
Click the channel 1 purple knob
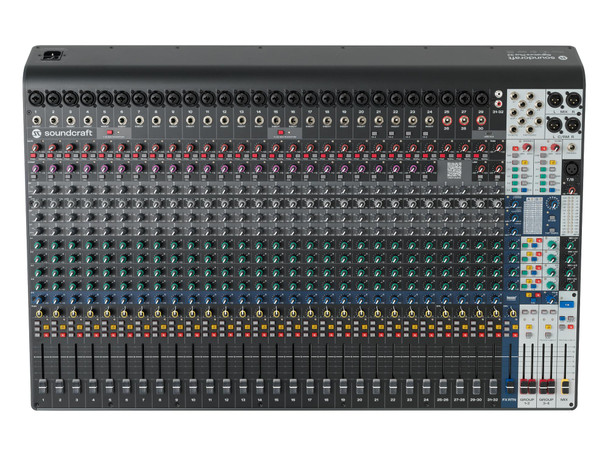click(x=36, y=169)
